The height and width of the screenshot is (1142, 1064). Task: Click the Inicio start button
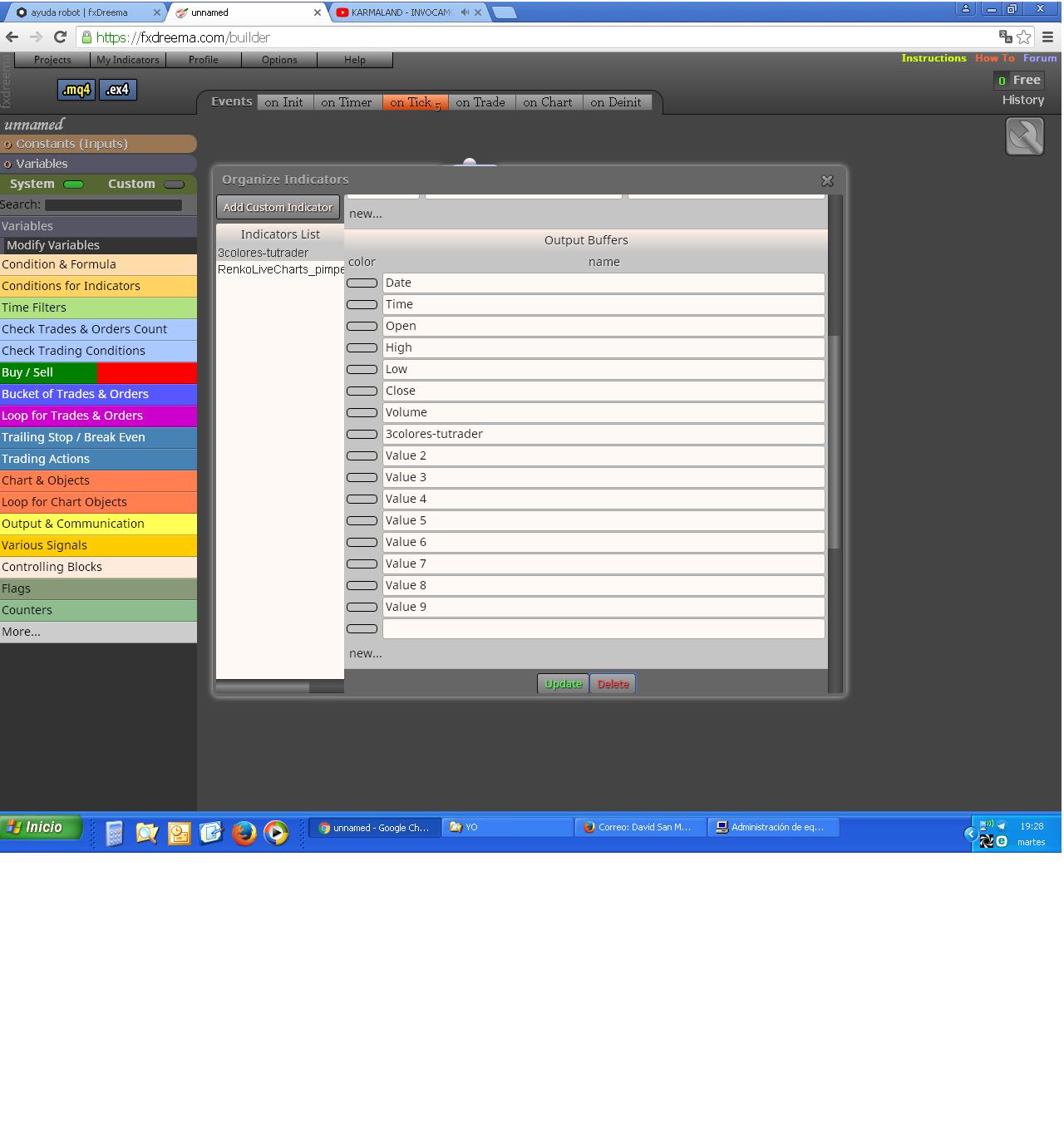(41, 827)
